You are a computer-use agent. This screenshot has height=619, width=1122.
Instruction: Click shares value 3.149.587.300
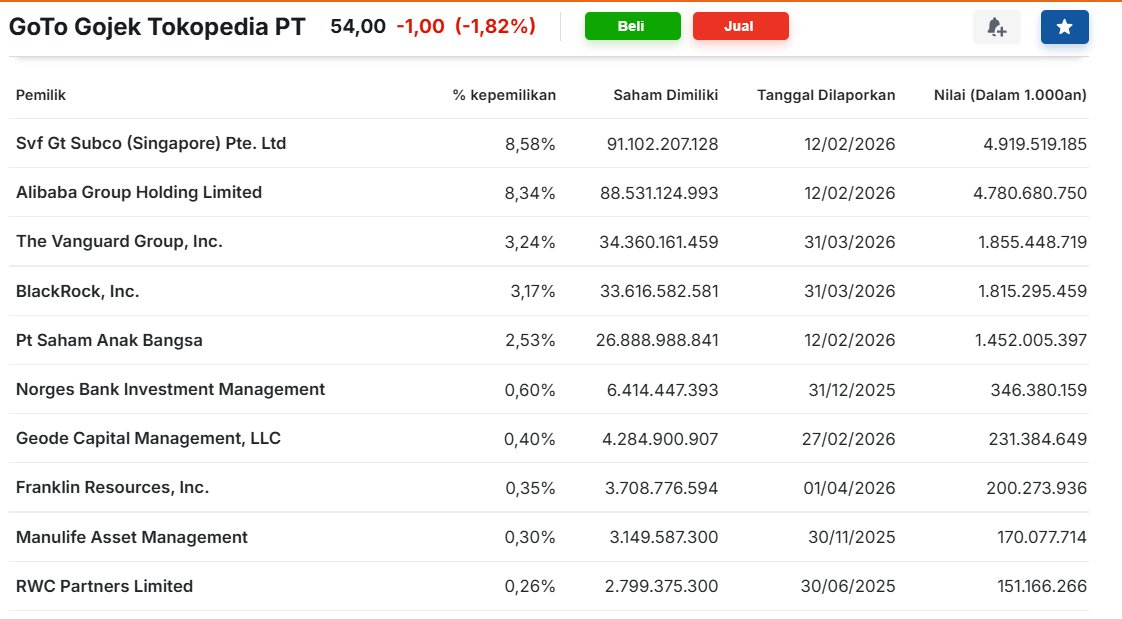point(664,537)
